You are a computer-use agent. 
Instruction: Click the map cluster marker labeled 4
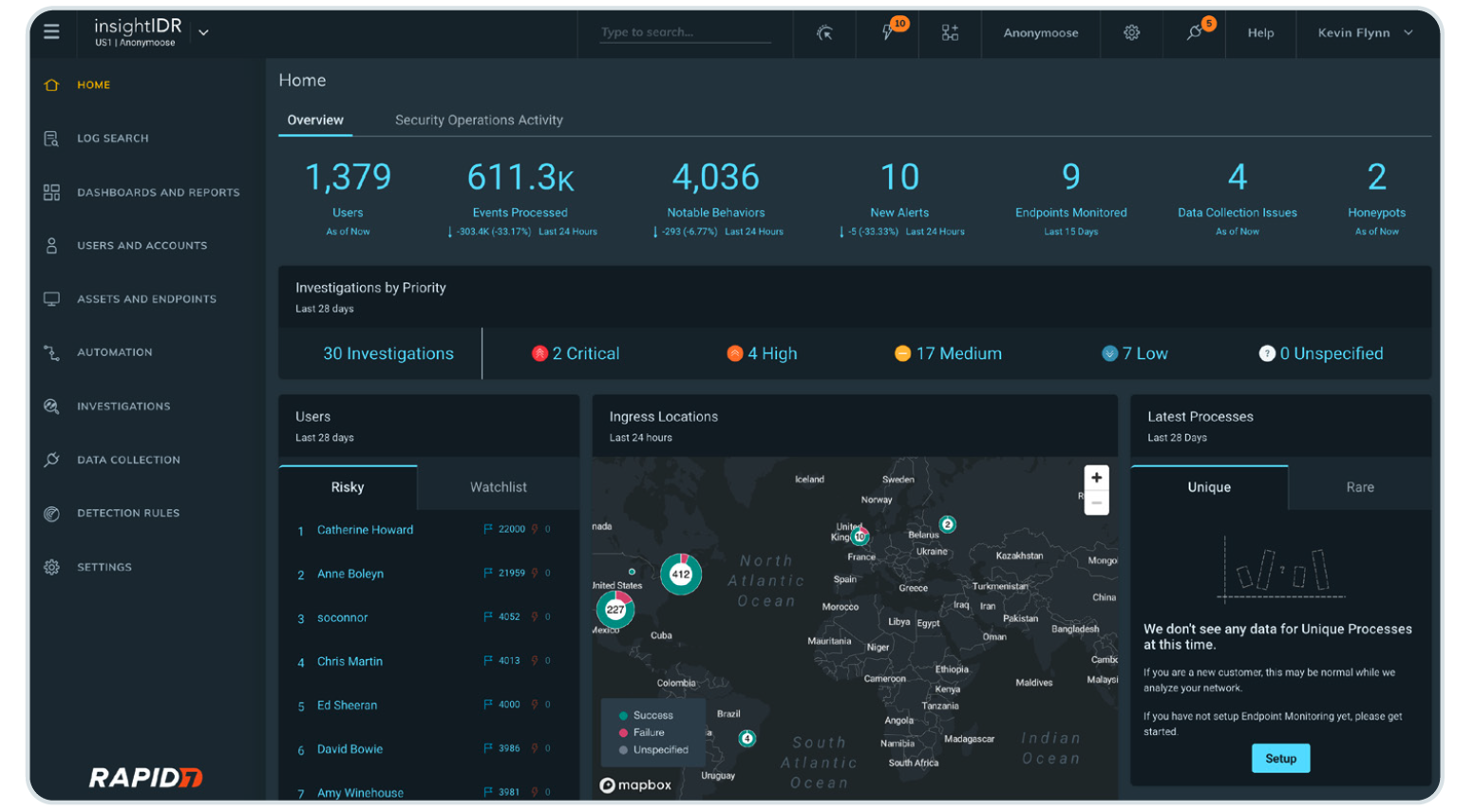[x=747, y=738]
